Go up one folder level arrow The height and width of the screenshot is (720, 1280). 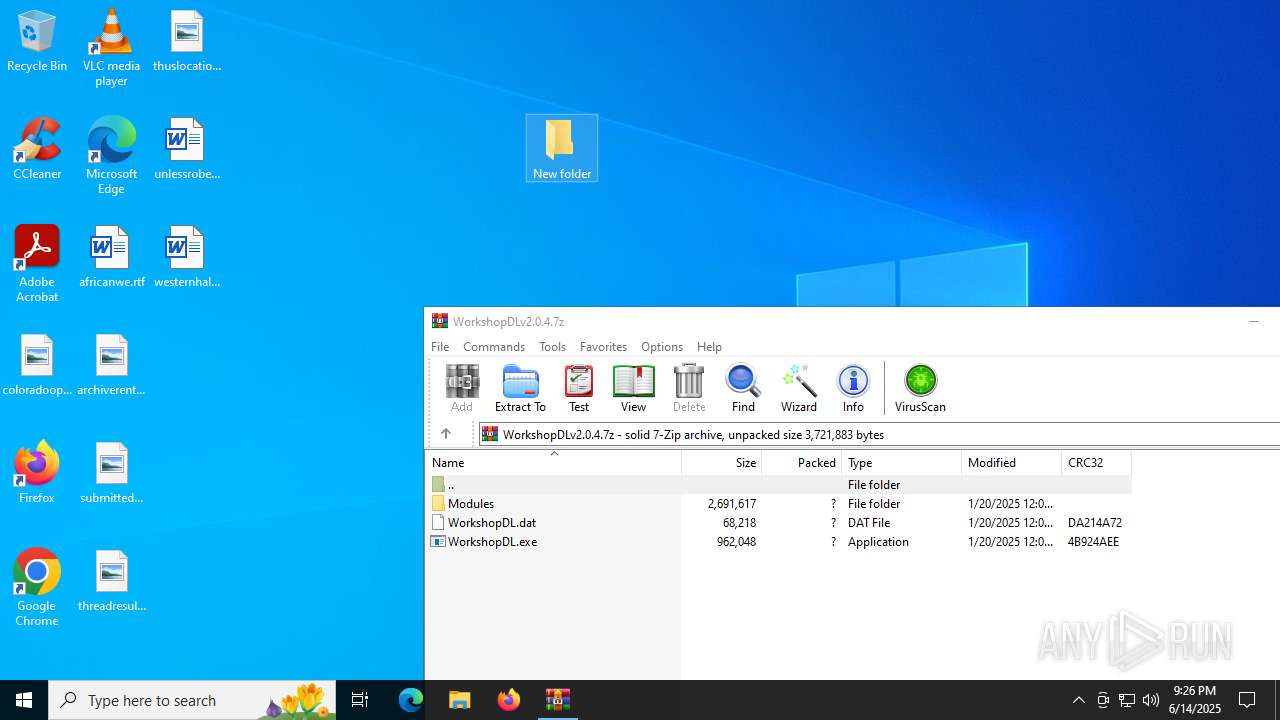446,434
